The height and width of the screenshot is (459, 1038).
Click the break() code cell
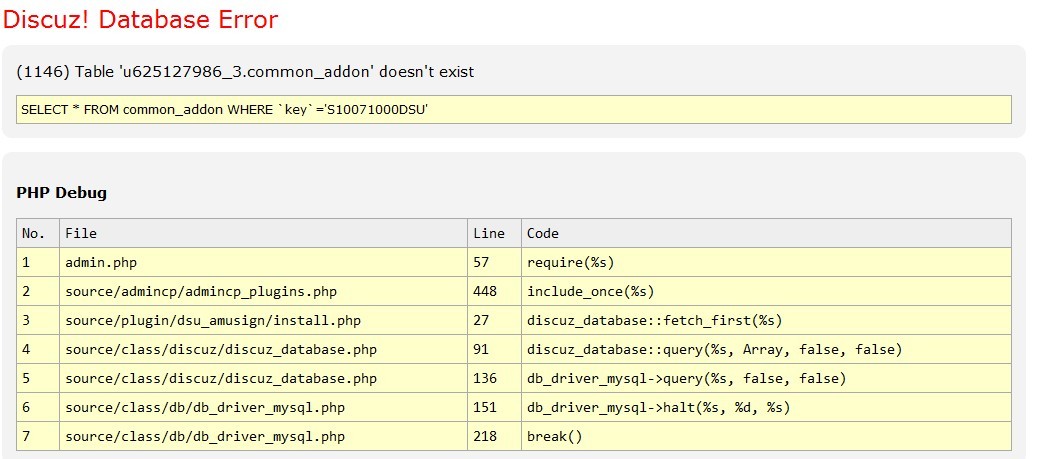coord(554,436)
